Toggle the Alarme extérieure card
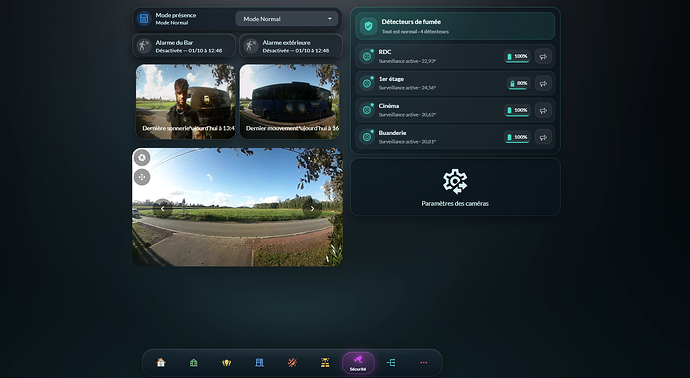The width and height of the screenshot is (690, 378). pyautogui.click(x=291, y=46)
